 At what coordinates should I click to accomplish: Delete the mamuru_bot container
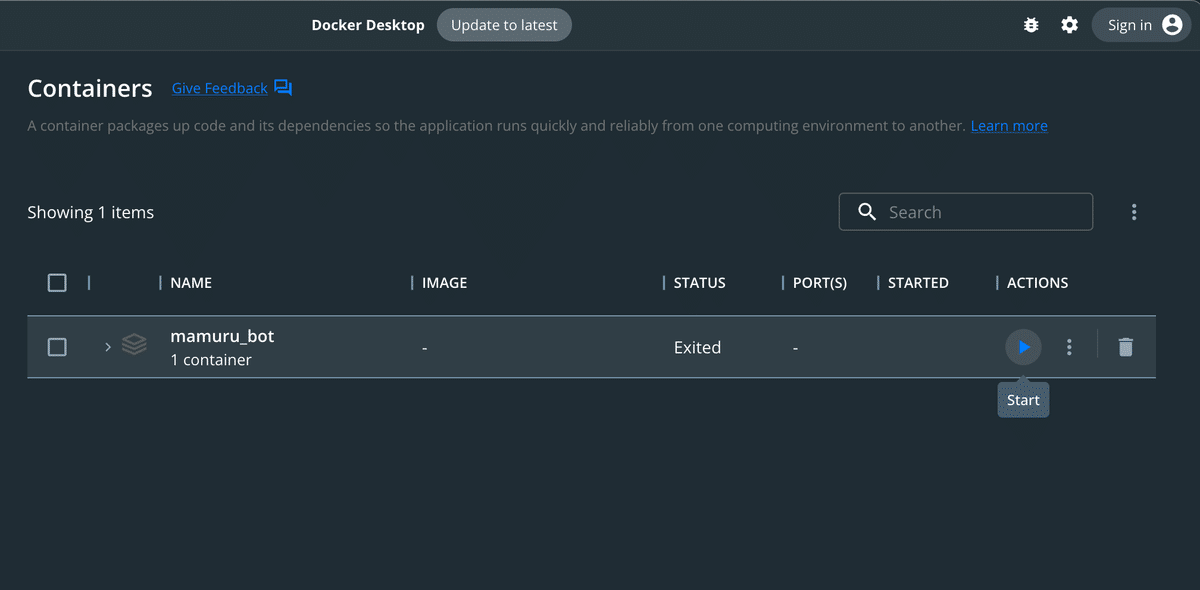[1125, 347]
